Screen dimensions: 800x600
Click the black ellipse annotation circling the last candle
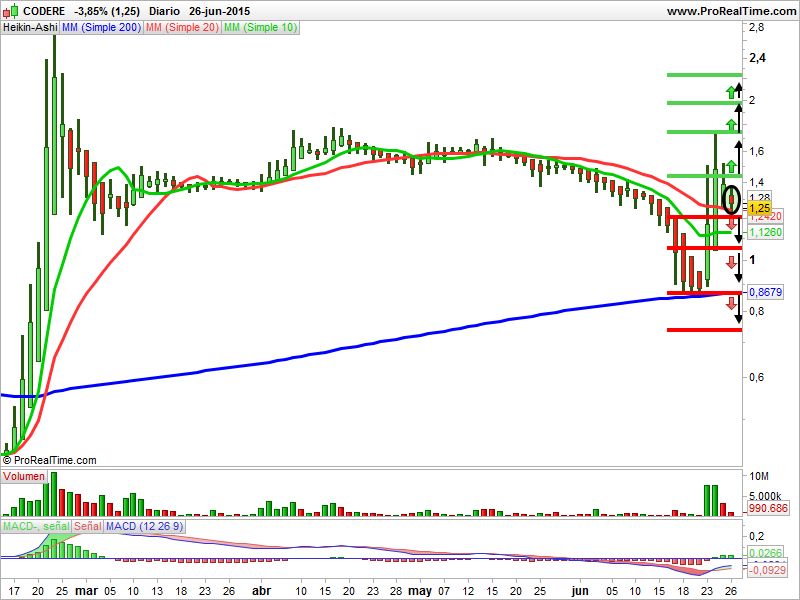pos(731,199)
